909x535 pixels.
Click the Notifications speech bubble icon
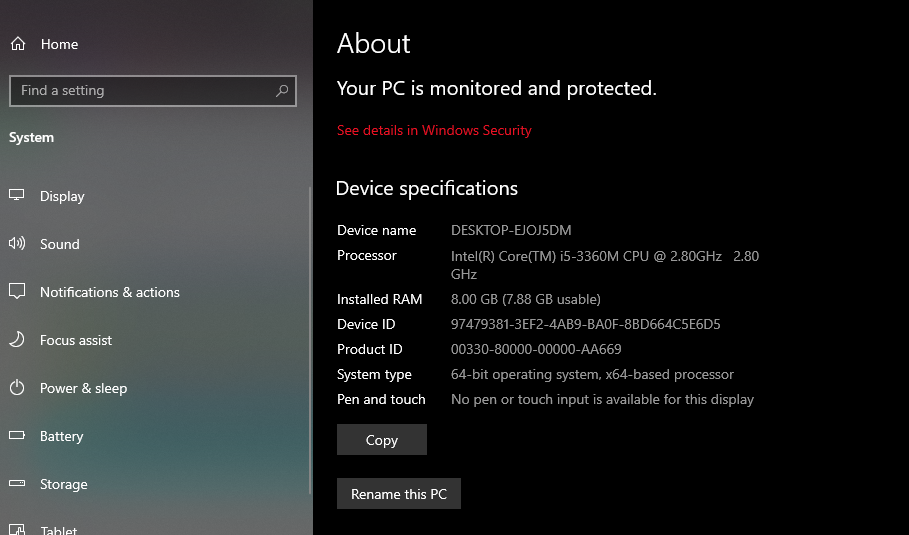[17, 291]
